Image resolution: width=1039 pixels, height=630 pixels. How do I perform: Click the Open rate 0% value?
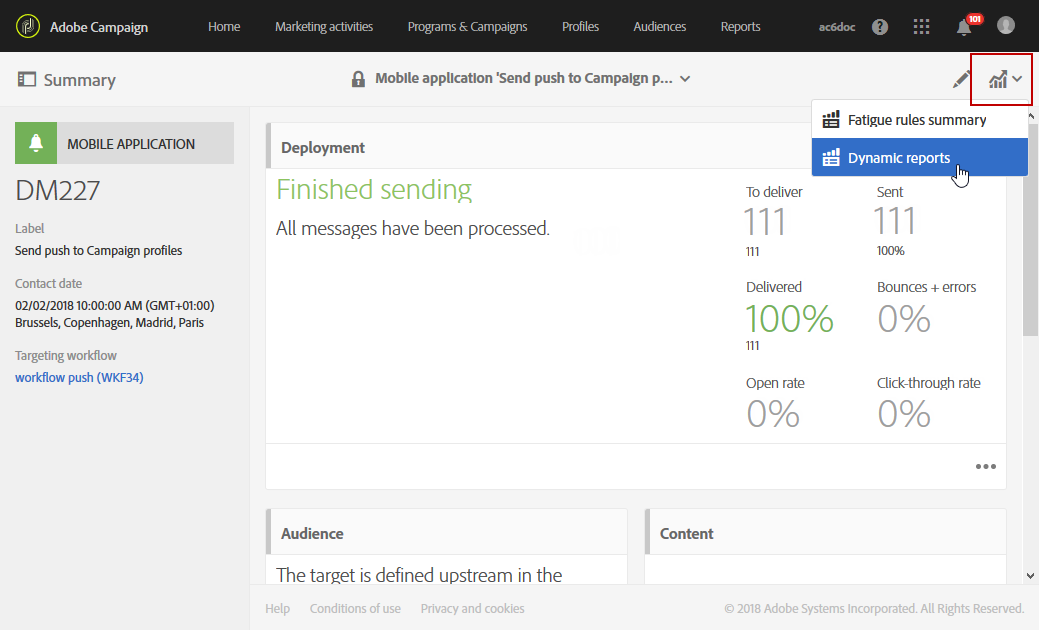pyautogui.click(x=773, y=414)
